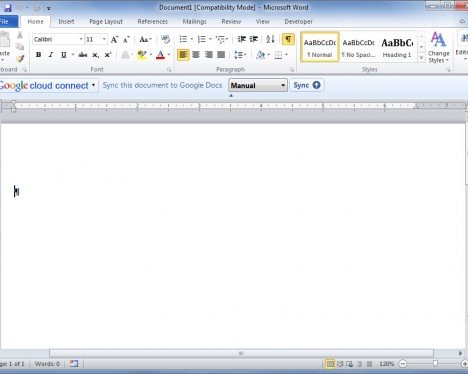Click the 120% zoom level
The width and height of the screenshot is (468, 374).
point(387,364)
